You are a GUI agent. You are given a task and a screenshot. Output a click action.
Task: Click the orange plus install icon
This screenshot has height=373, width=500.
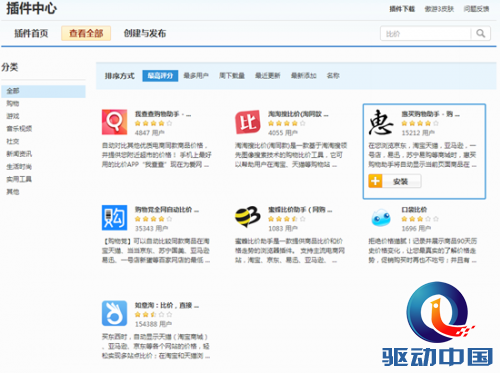[375, 181]
